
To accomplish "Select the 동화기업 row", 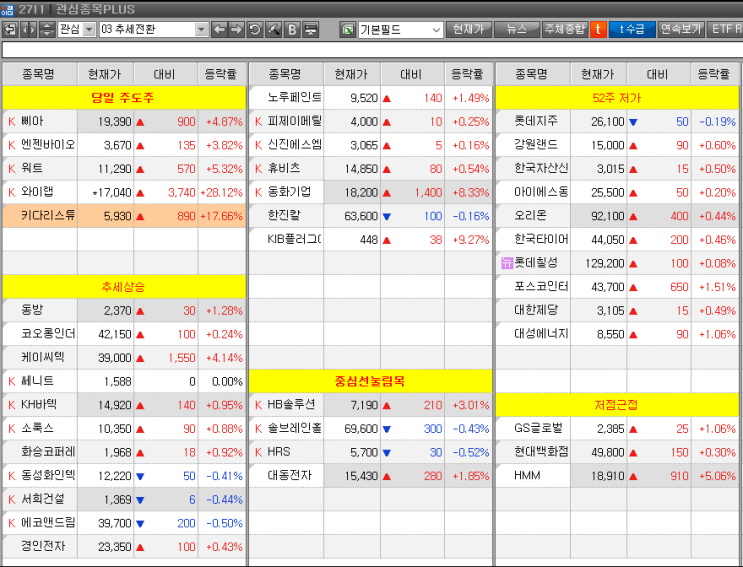I will pos(371,192).
